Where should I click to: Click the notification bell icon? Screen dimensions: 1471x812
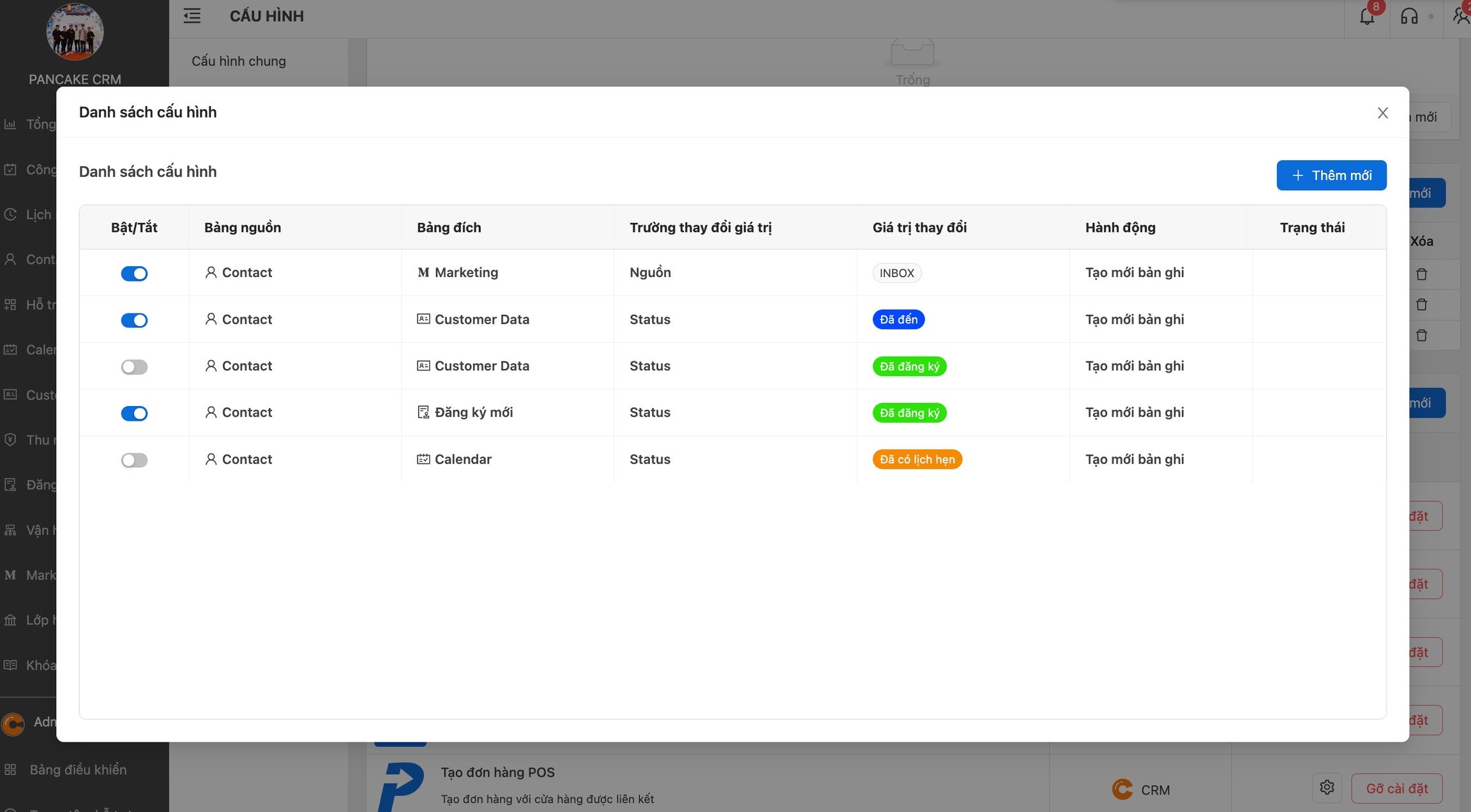click(1367, 17)
